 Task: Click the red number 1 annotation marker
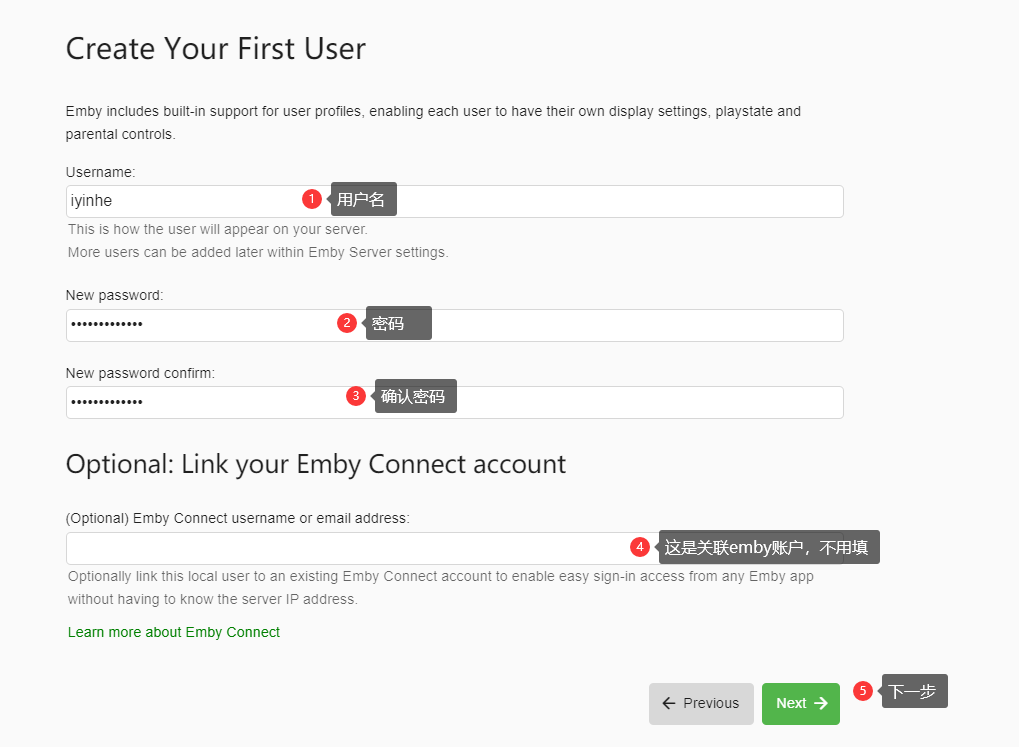(312, 199)
